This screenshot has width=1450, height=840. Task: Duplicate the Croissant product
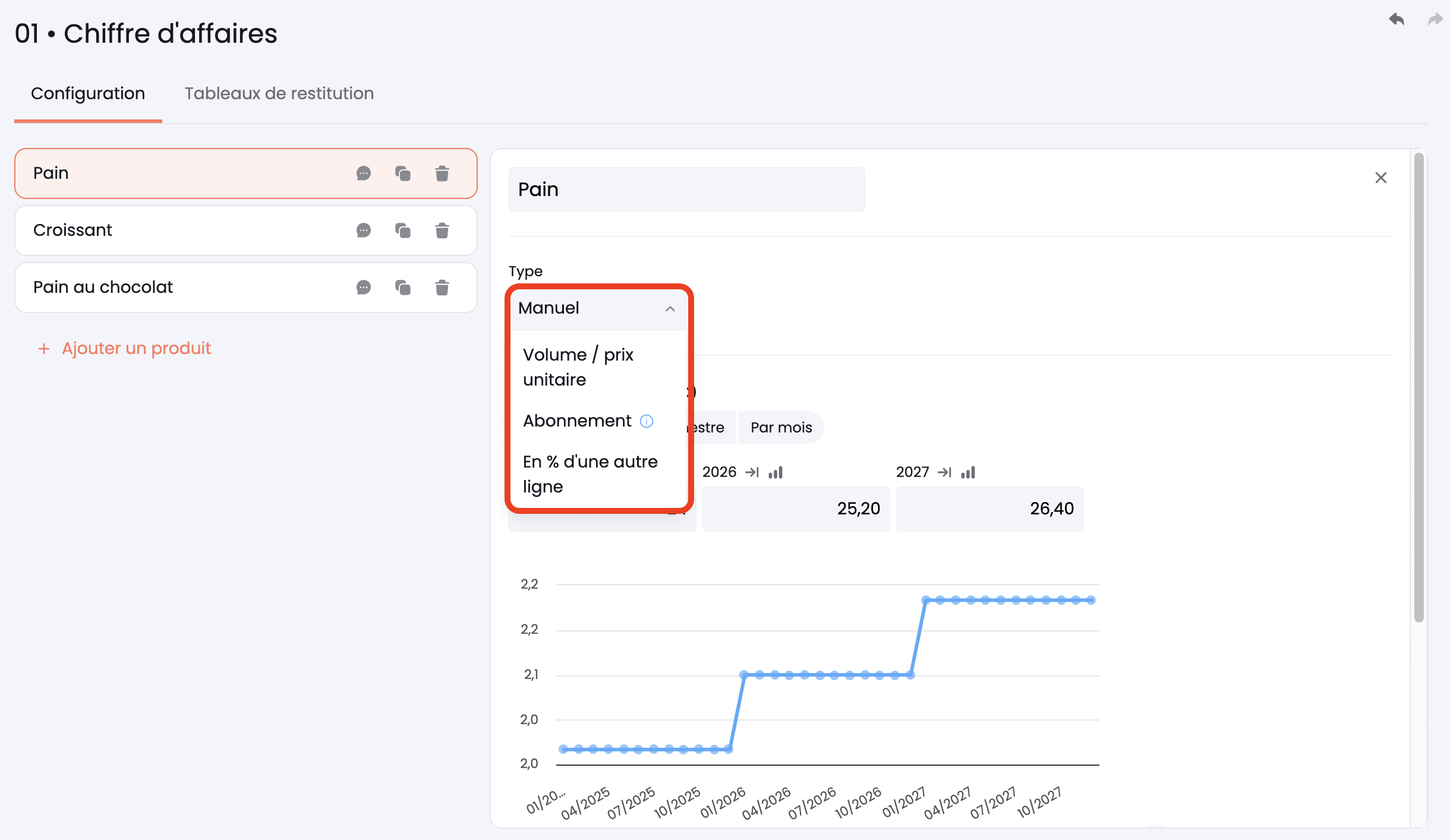pyautogui.click(x=403, y=230)
